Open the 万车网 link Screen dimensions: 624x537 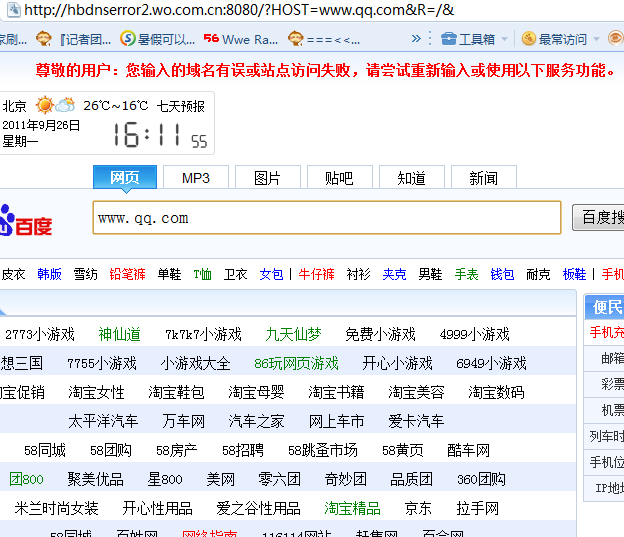pyautogui.click(x=183, y=421)
